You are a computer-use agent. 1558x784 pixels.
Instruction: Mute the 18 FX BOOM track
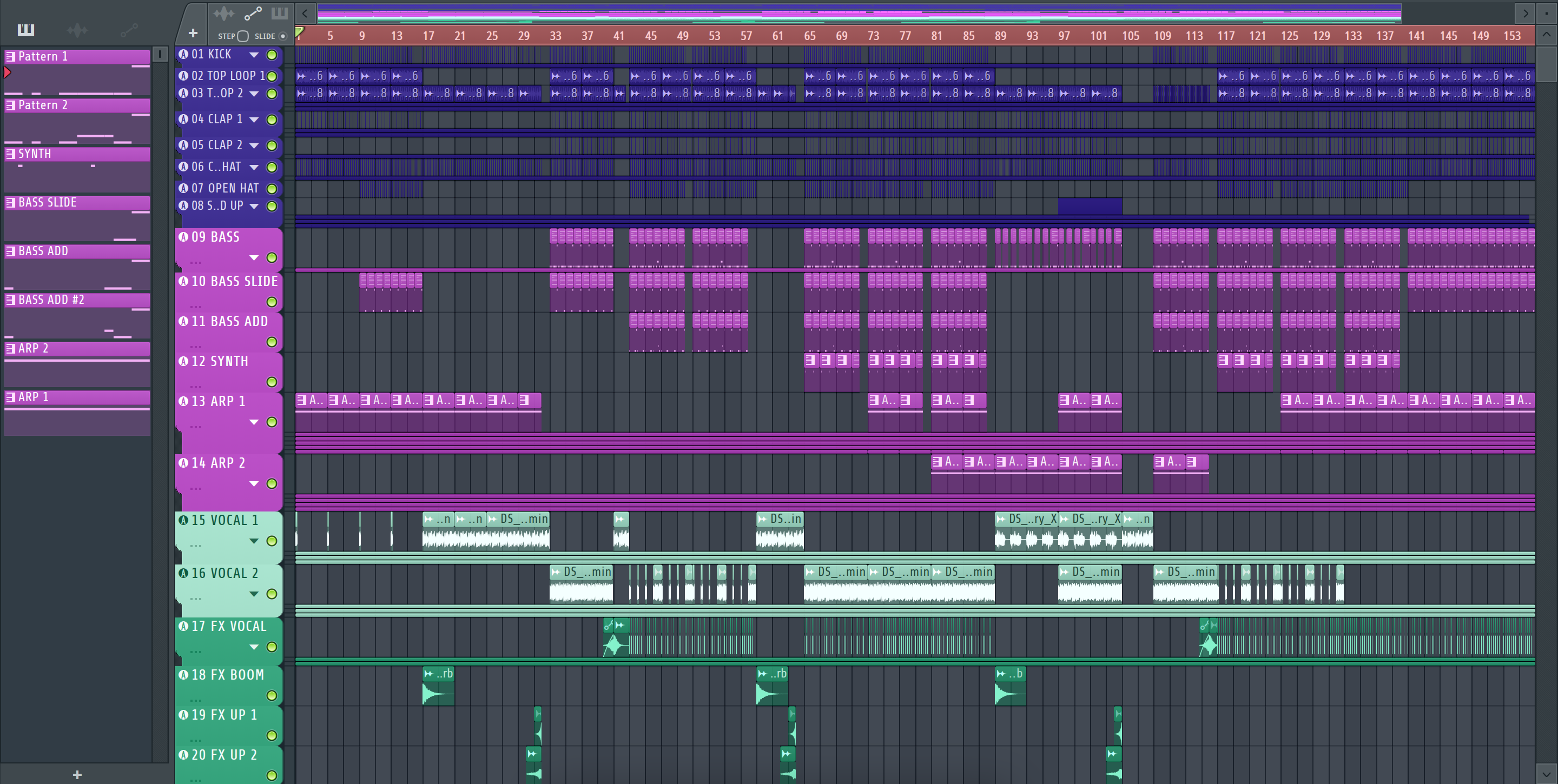coord(272,696)
